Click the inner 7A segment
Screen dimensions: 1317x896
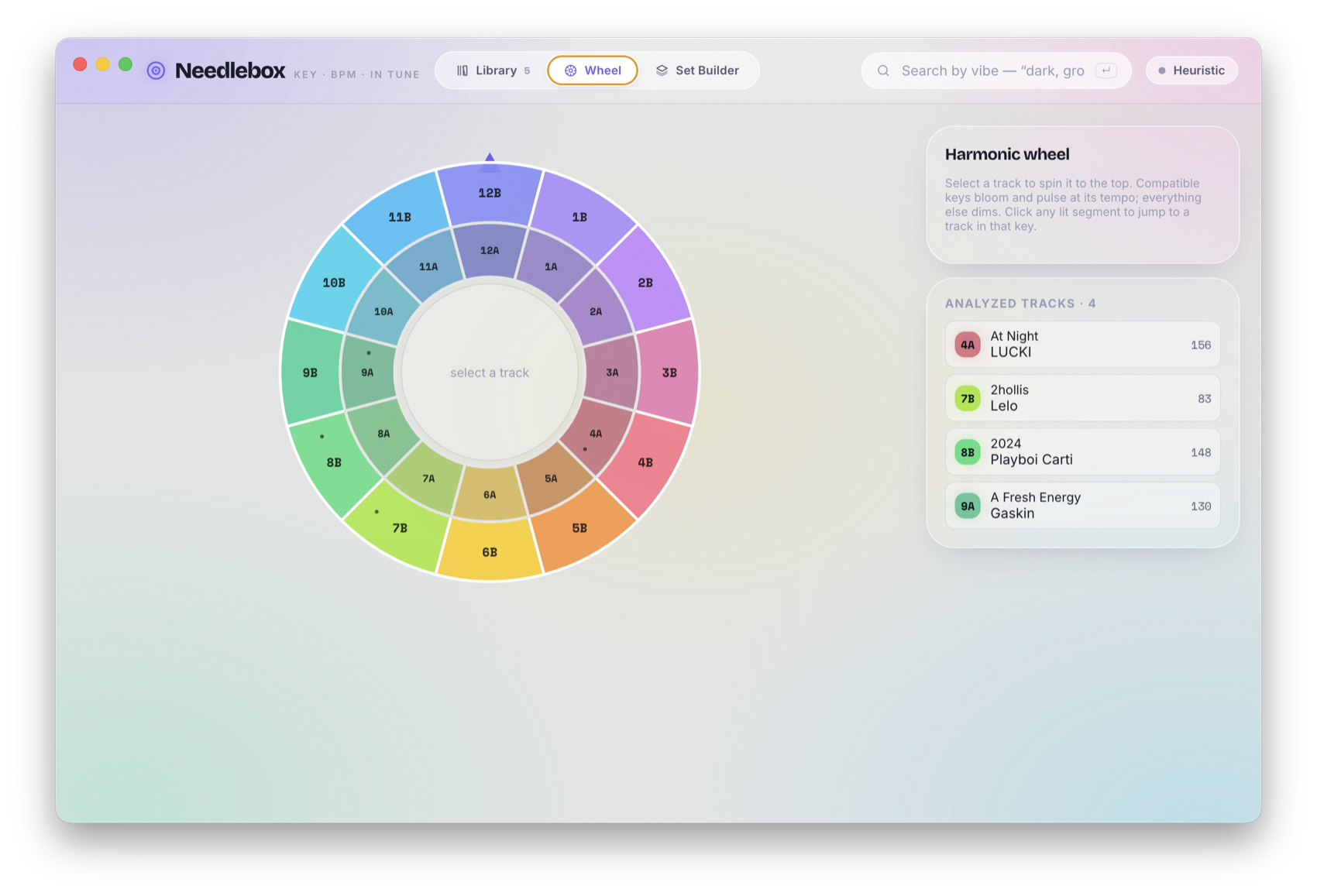coord(428,479)
